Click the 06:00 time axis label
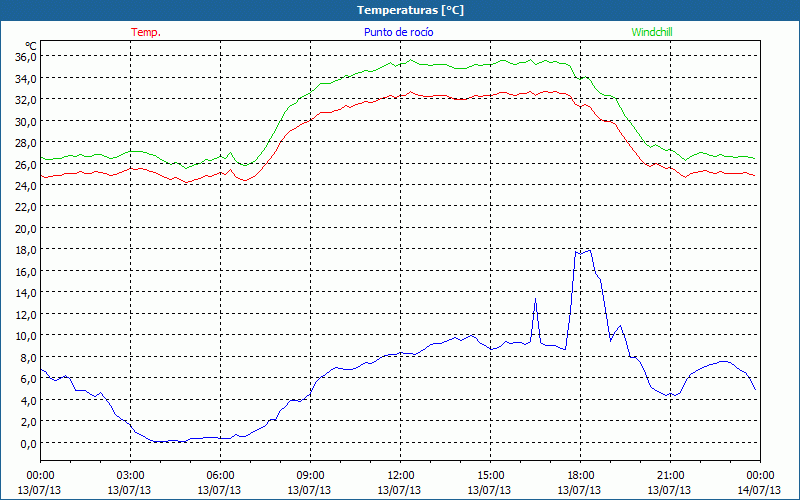This screenshot has height=500, width=800. coord(220,476)
